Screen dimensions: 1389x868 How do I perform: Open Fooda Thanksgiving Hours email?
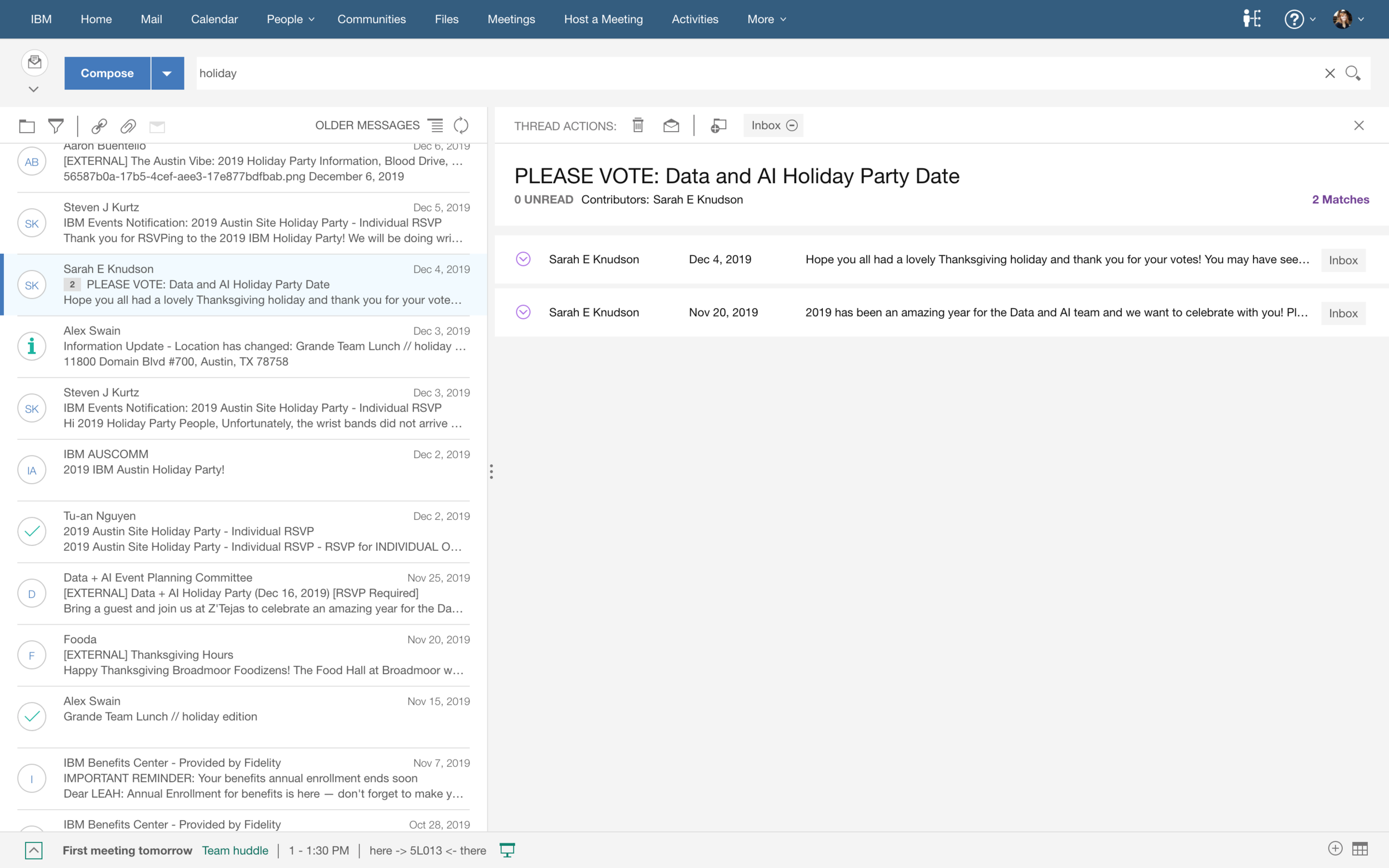[243, 655]
